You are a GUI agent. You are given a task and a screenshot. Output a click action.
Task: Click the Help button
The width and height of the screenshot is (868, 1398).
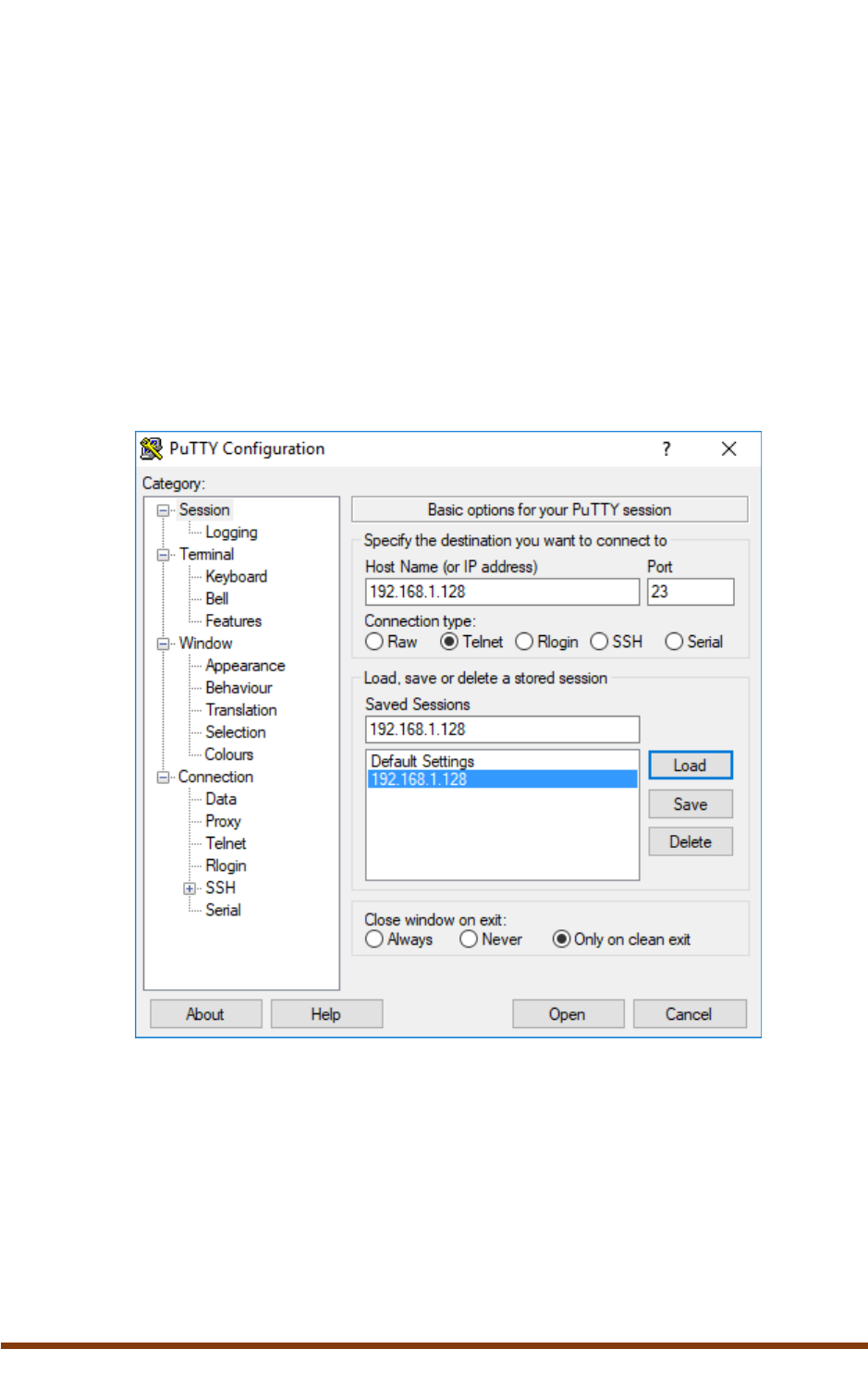(325, 1014)
